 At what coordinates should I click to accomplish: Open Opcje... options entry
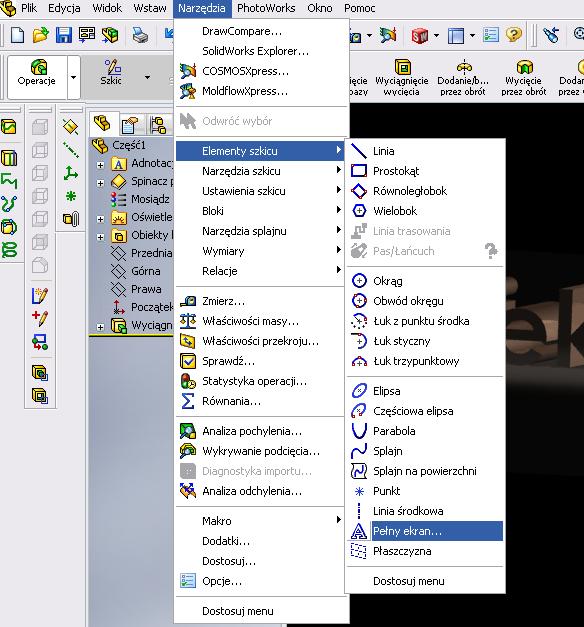pos(260,581)
